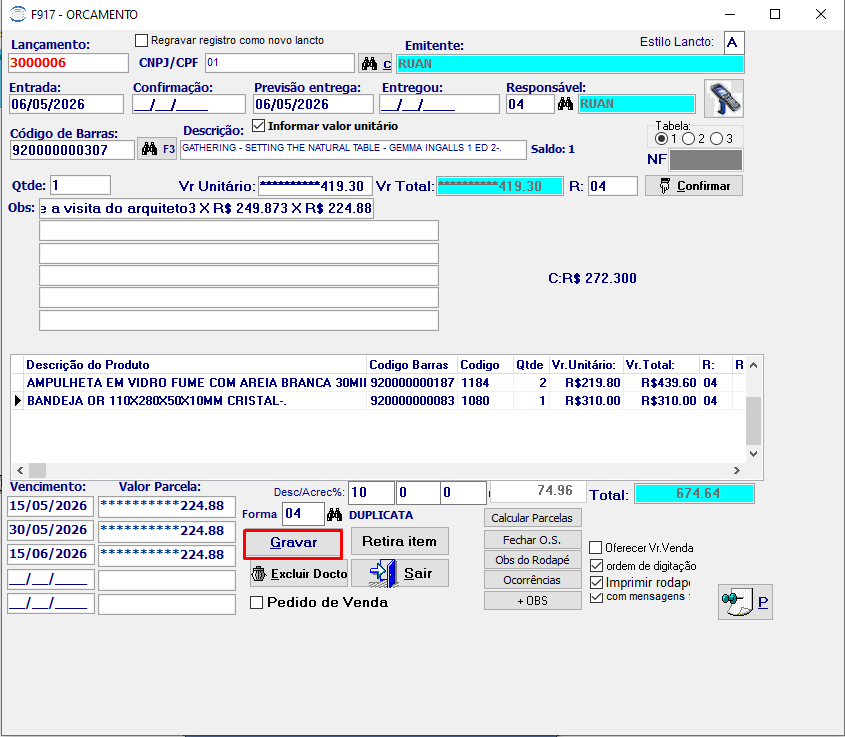The width and height of the screenshot is (845, 737).
Task: Click the Gravar button
Action: pyautogui.click(x=293, y=543)
